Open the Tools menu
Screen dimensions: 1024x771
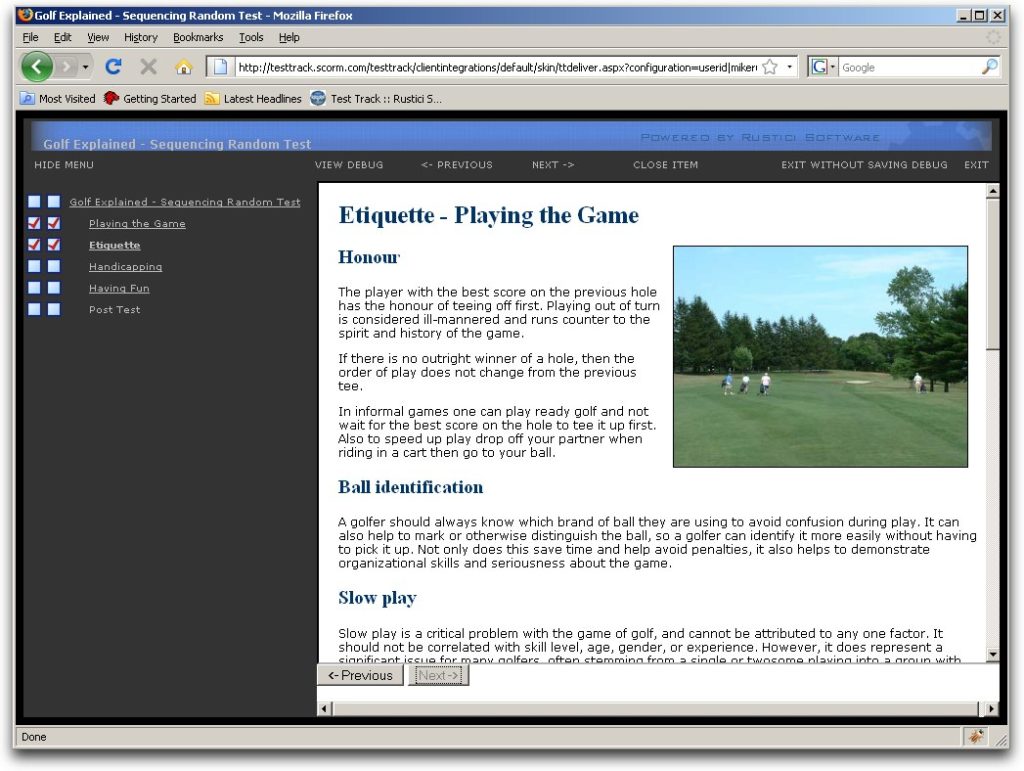point(251,37)
